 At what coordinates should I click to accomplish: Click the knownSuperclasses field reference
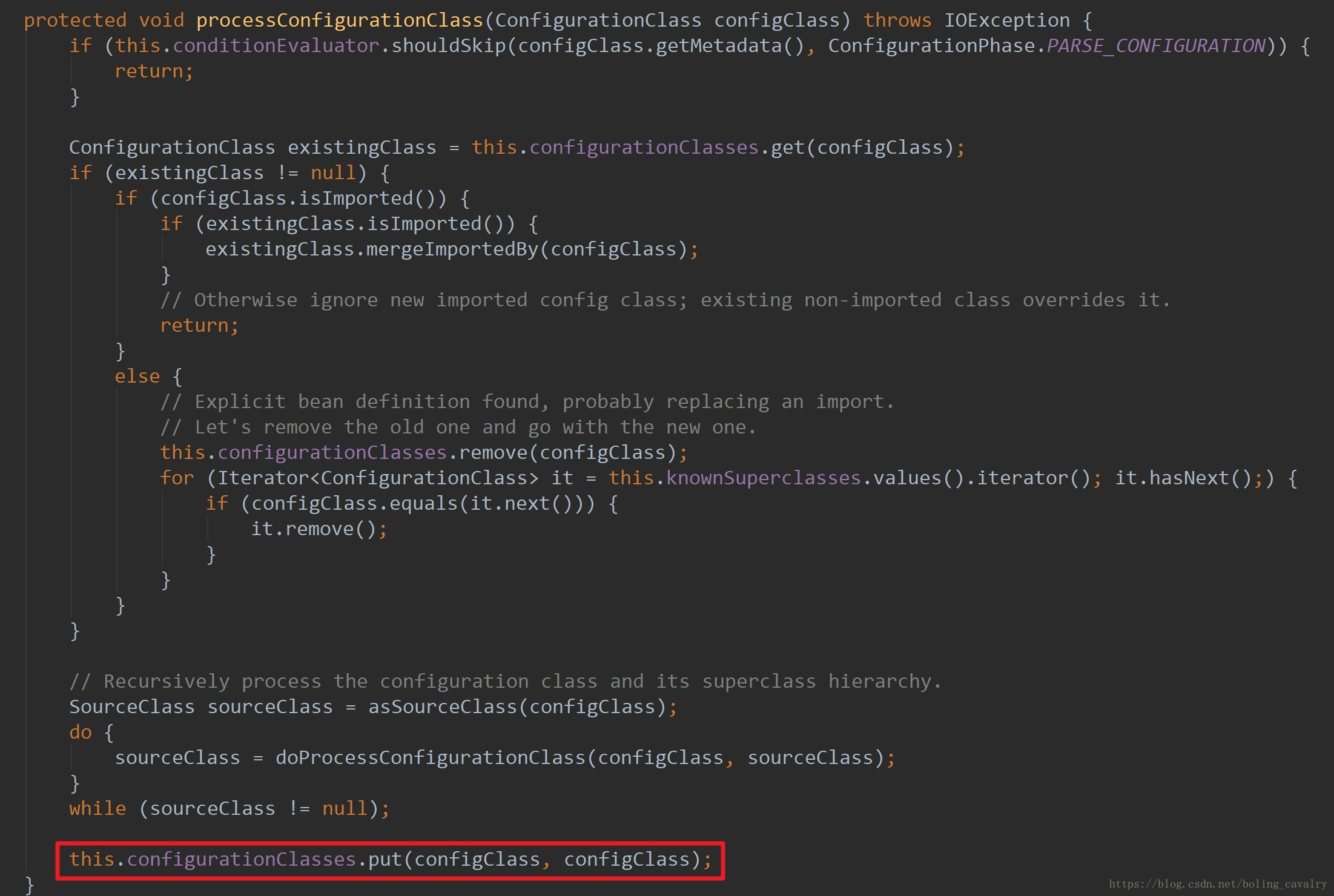(763, 478)
